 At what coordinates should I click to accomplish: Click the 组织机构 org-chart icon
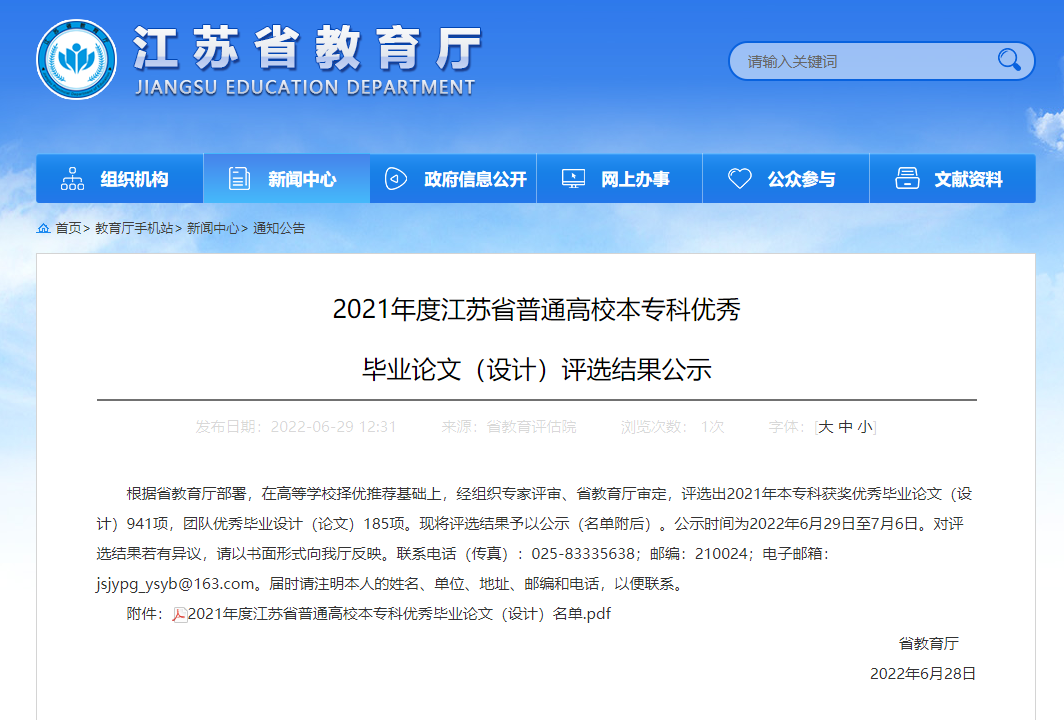(x=73, y=179)
